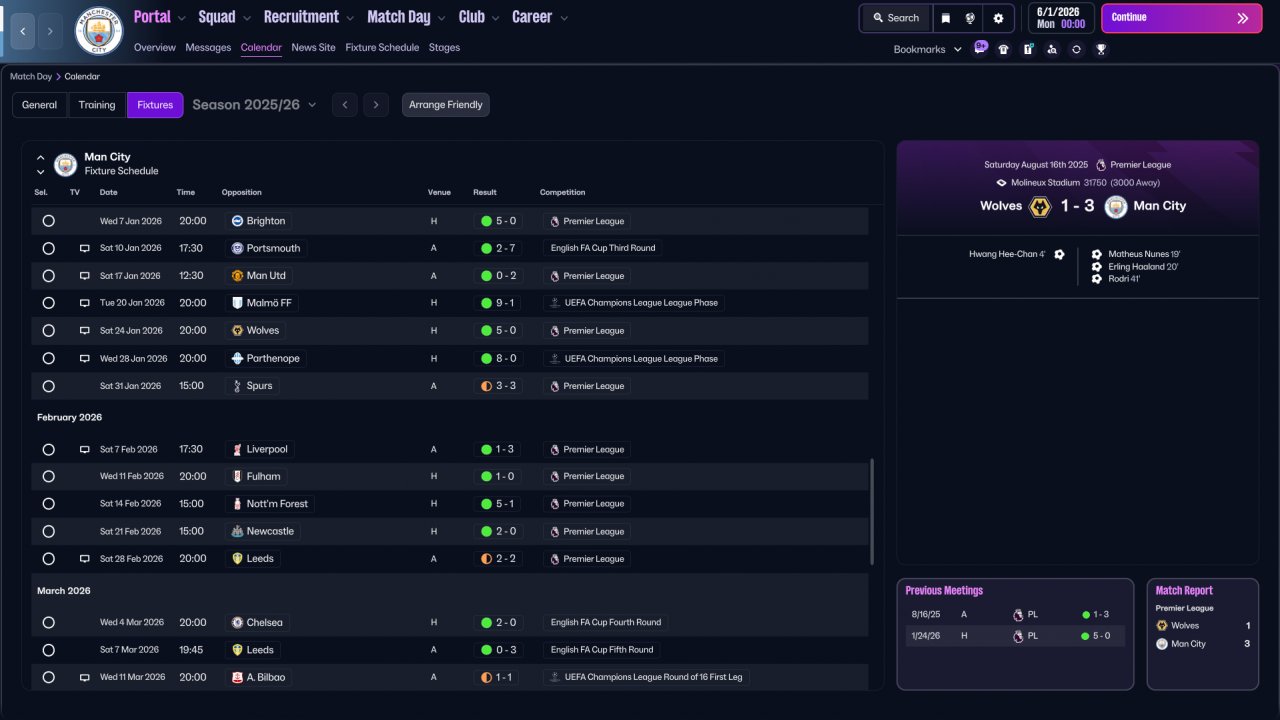This screenshot has height=720, width=1280.
Task: Select the radio button for Brighton fixture
Action: [48, 221]
